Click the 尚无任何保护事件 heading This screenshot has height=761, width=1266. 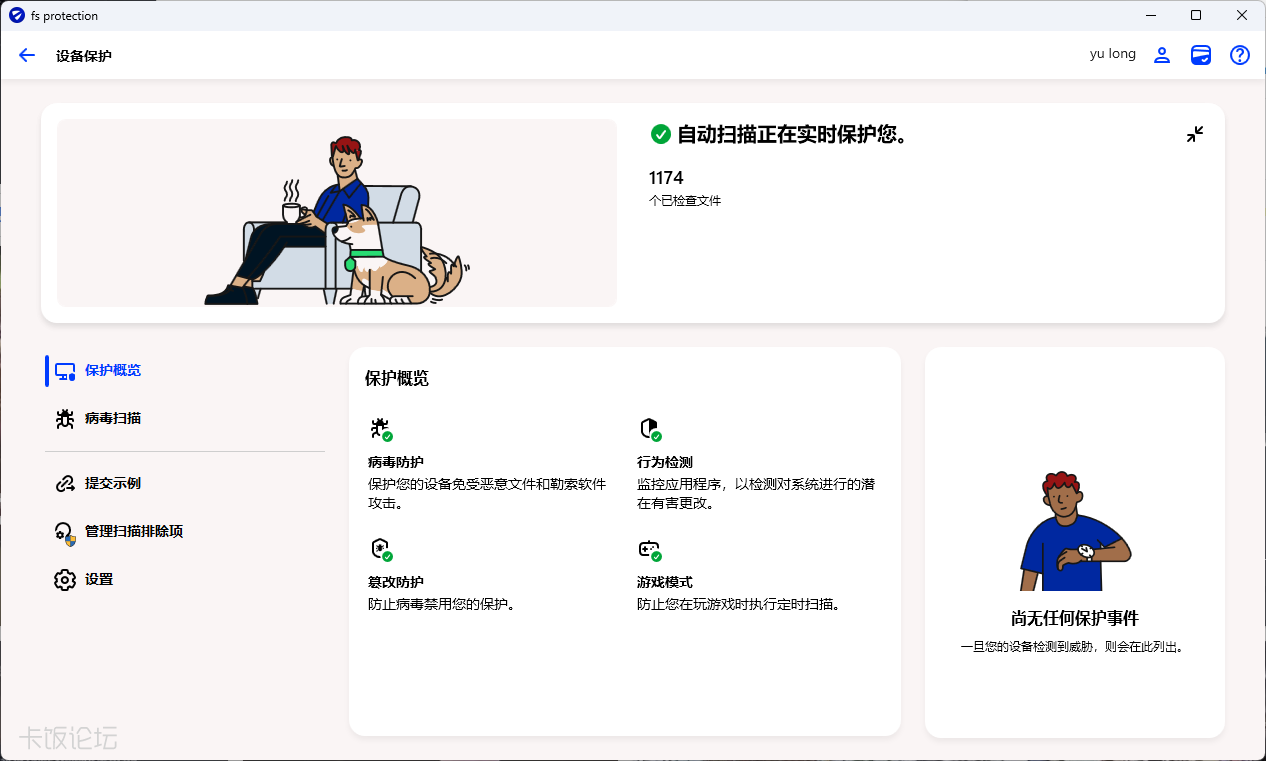[1075, 618]
